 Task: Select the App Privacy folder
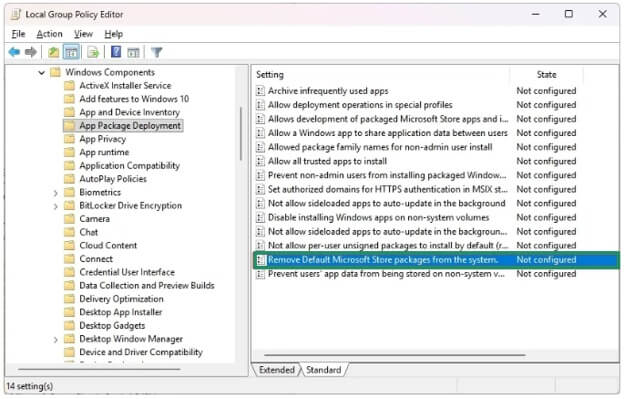tap(102, 139)
